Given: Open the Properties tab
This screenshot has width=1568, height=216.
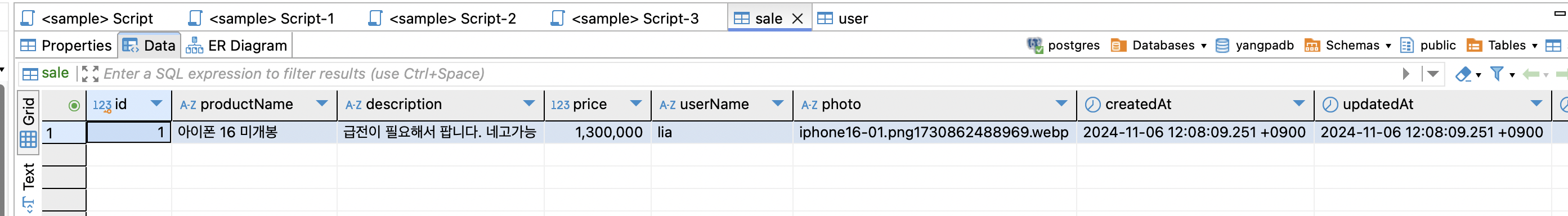Looking at the screenshot, I should (x=66, y=46).
